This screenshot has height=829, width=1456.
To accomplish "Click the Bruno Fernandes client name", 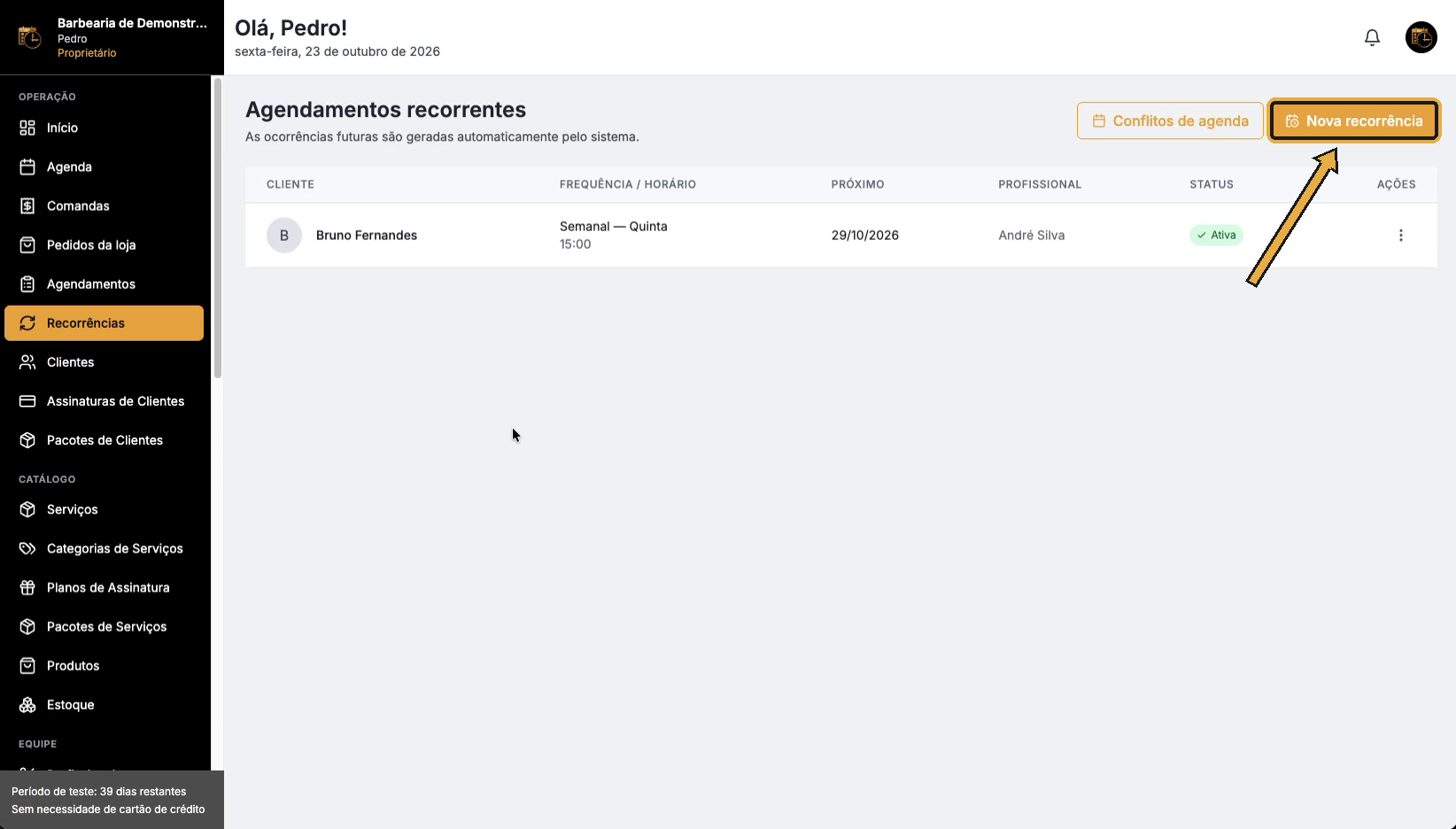I will click(367, 235).
